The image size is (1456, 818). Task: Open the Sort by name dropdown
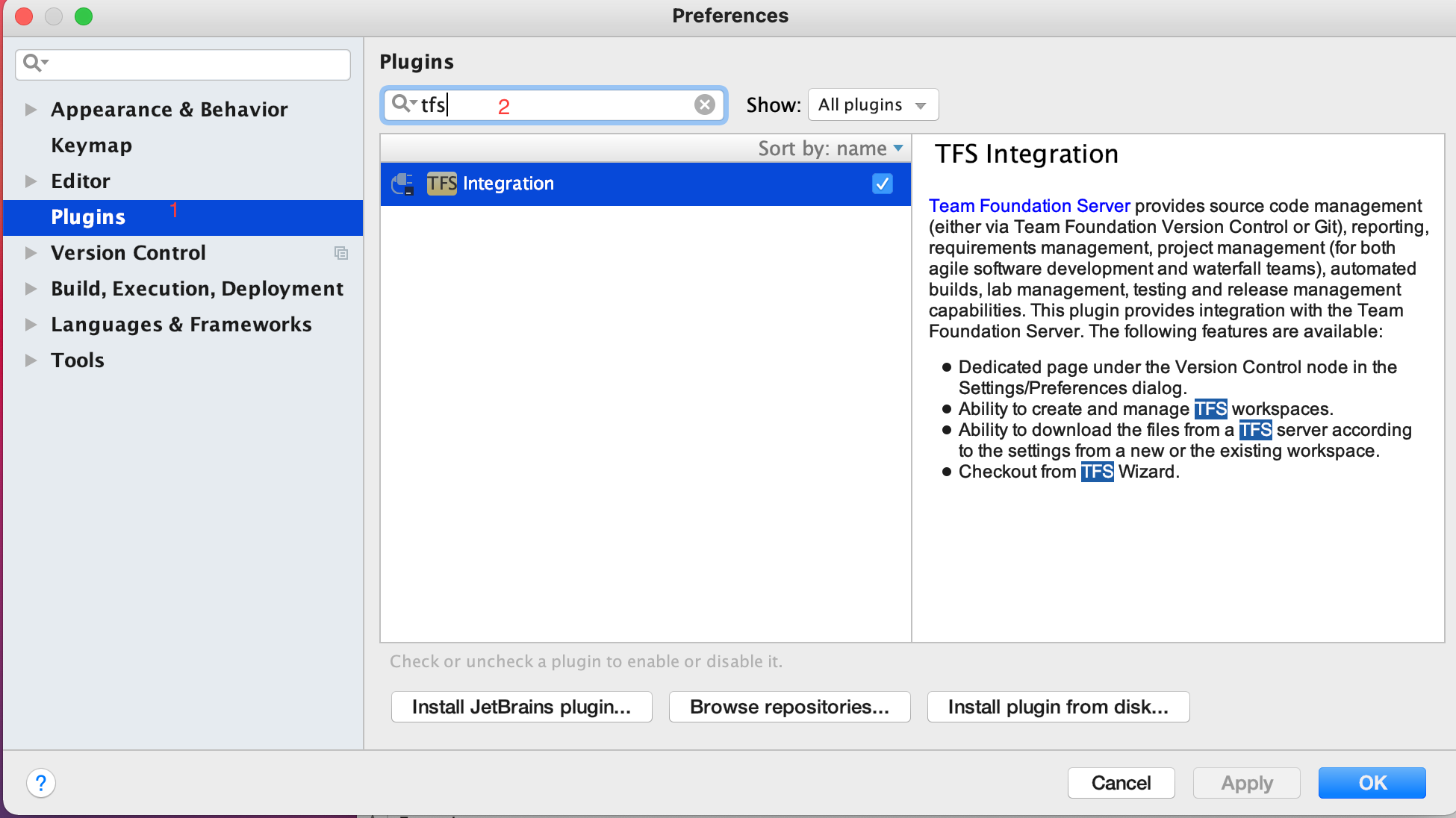[830, 149]
